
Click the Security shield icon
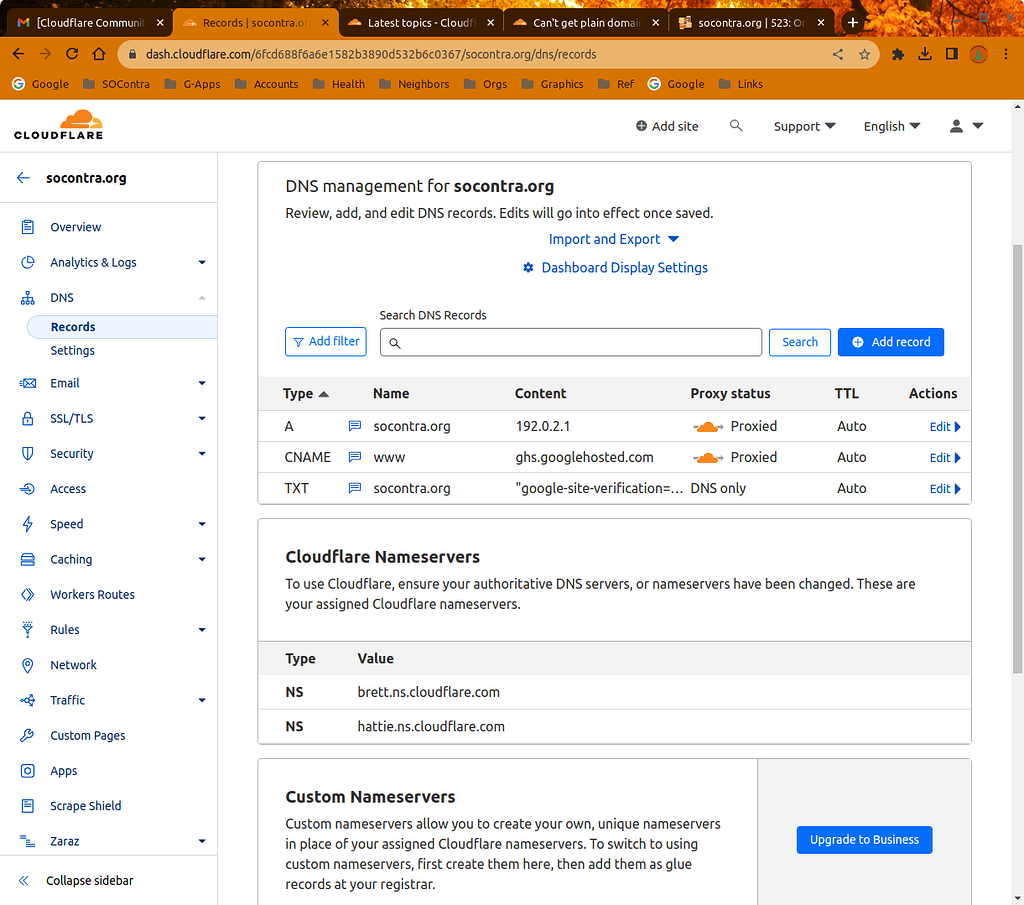27,454
